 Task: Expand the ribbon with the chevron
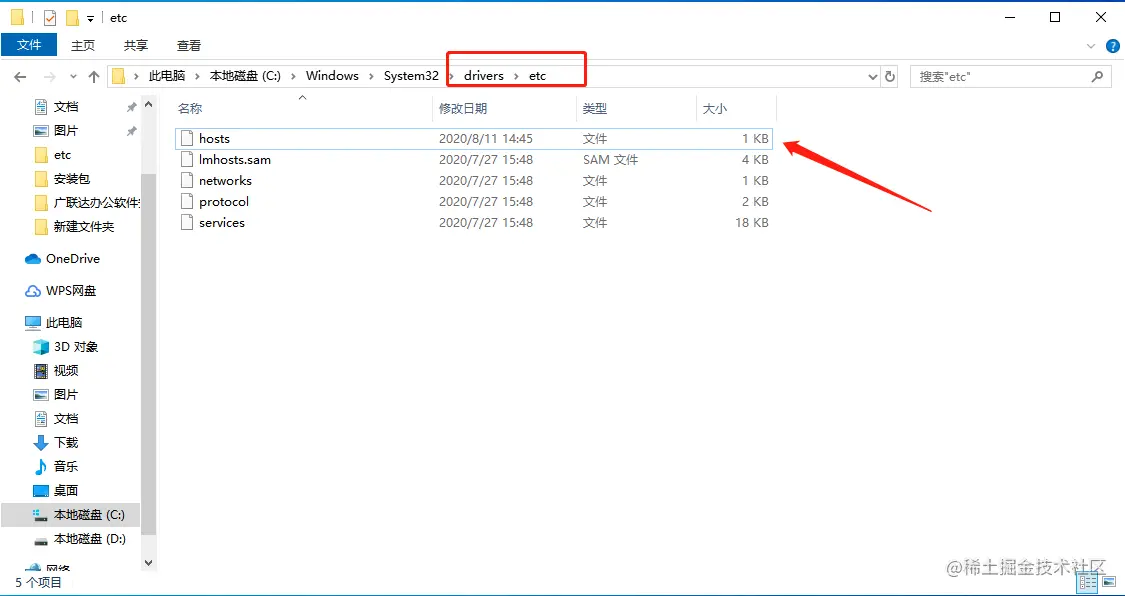1091,45
